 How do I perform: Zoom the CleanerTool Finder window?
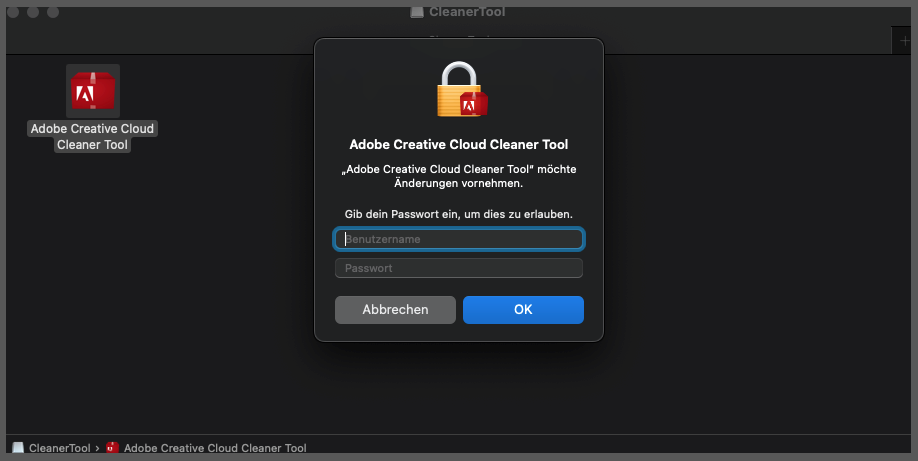53,12
